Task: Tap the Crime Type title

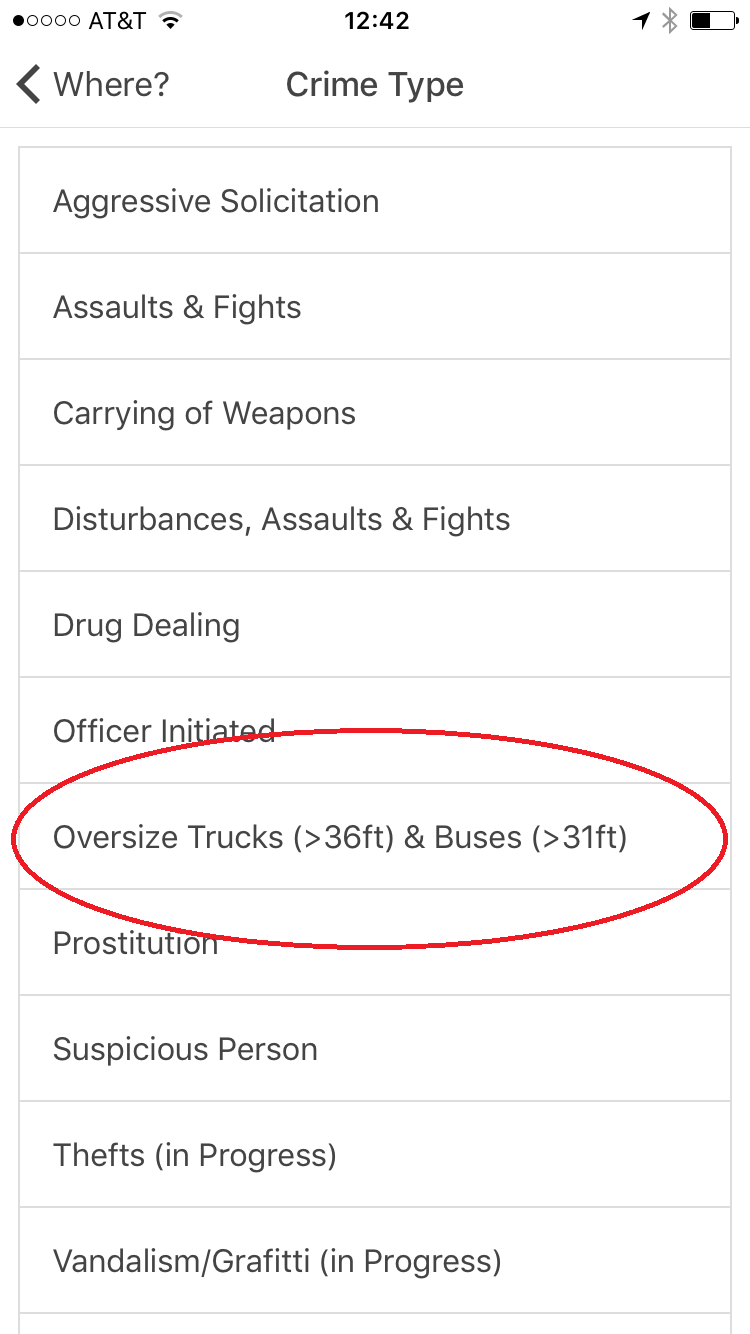Action: pos(375,85)
